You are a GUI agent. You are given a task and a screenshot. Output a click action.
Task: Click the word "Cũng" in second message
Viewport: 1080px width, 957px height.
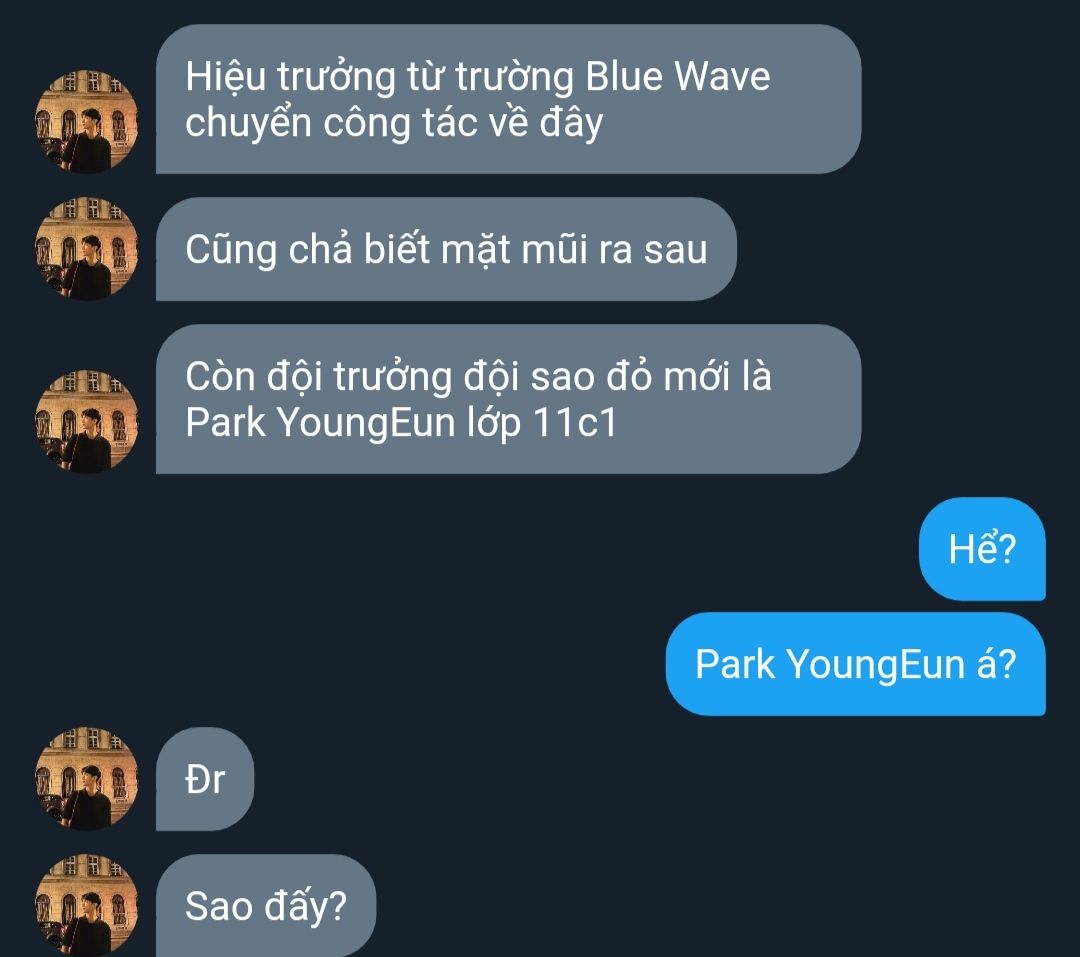tap(231, 250)
